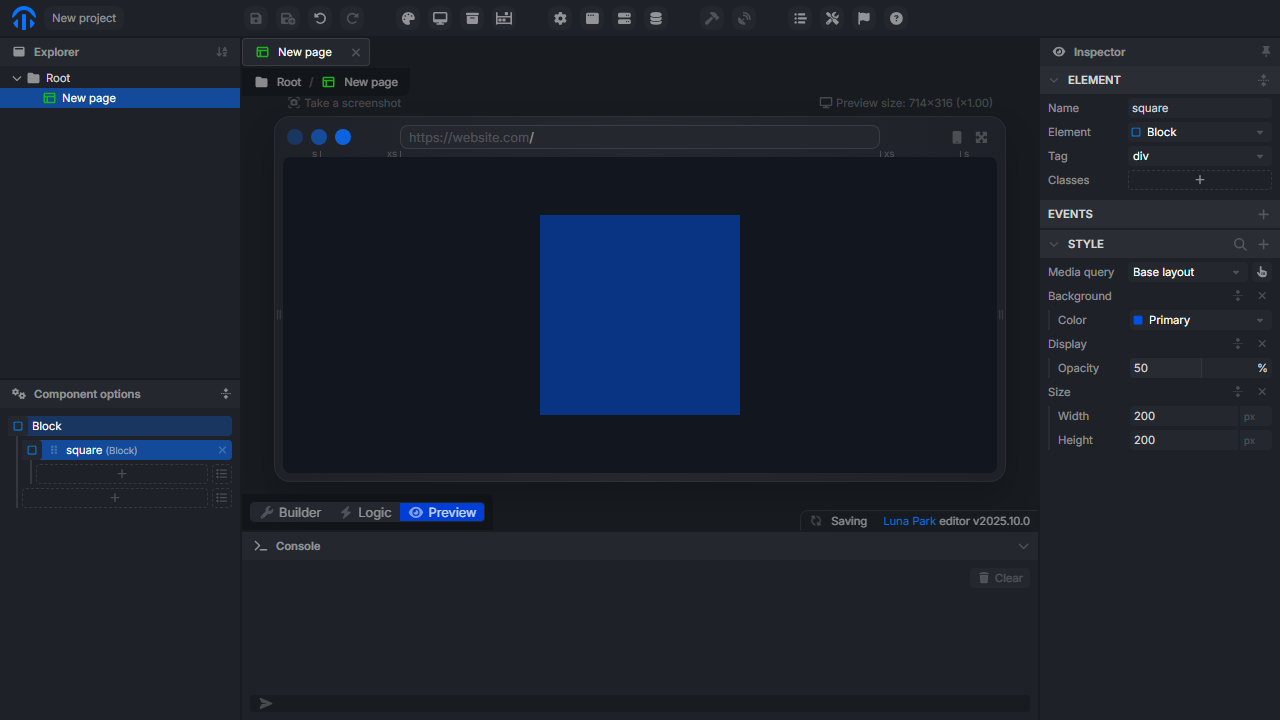The image size is (1280, 720).
Task: Collapse the Console panel chevron
Action: (x=1023, y=546)
